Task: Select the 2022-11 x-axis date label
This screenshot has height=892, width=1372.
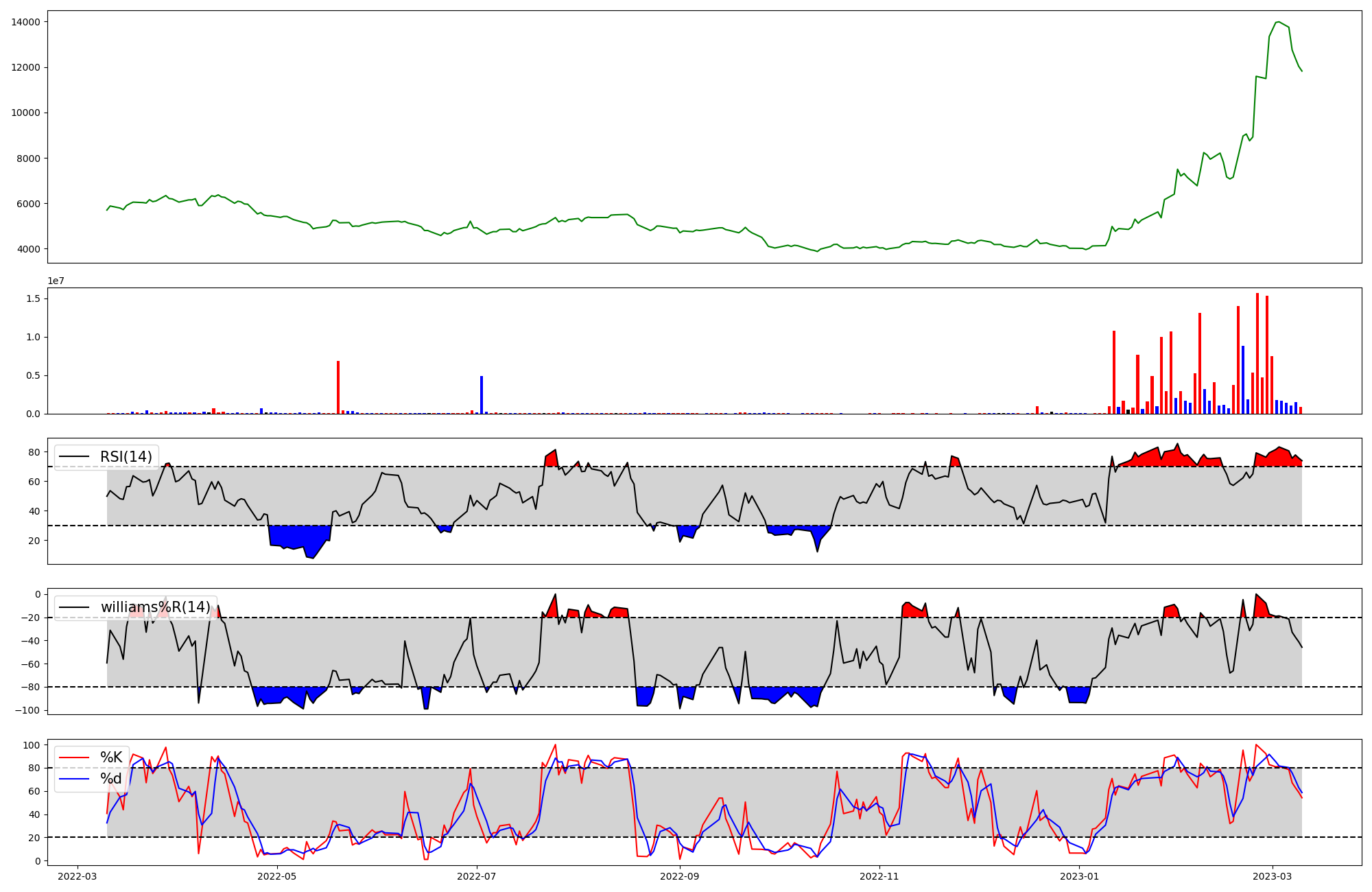Action: pos(879,876)
